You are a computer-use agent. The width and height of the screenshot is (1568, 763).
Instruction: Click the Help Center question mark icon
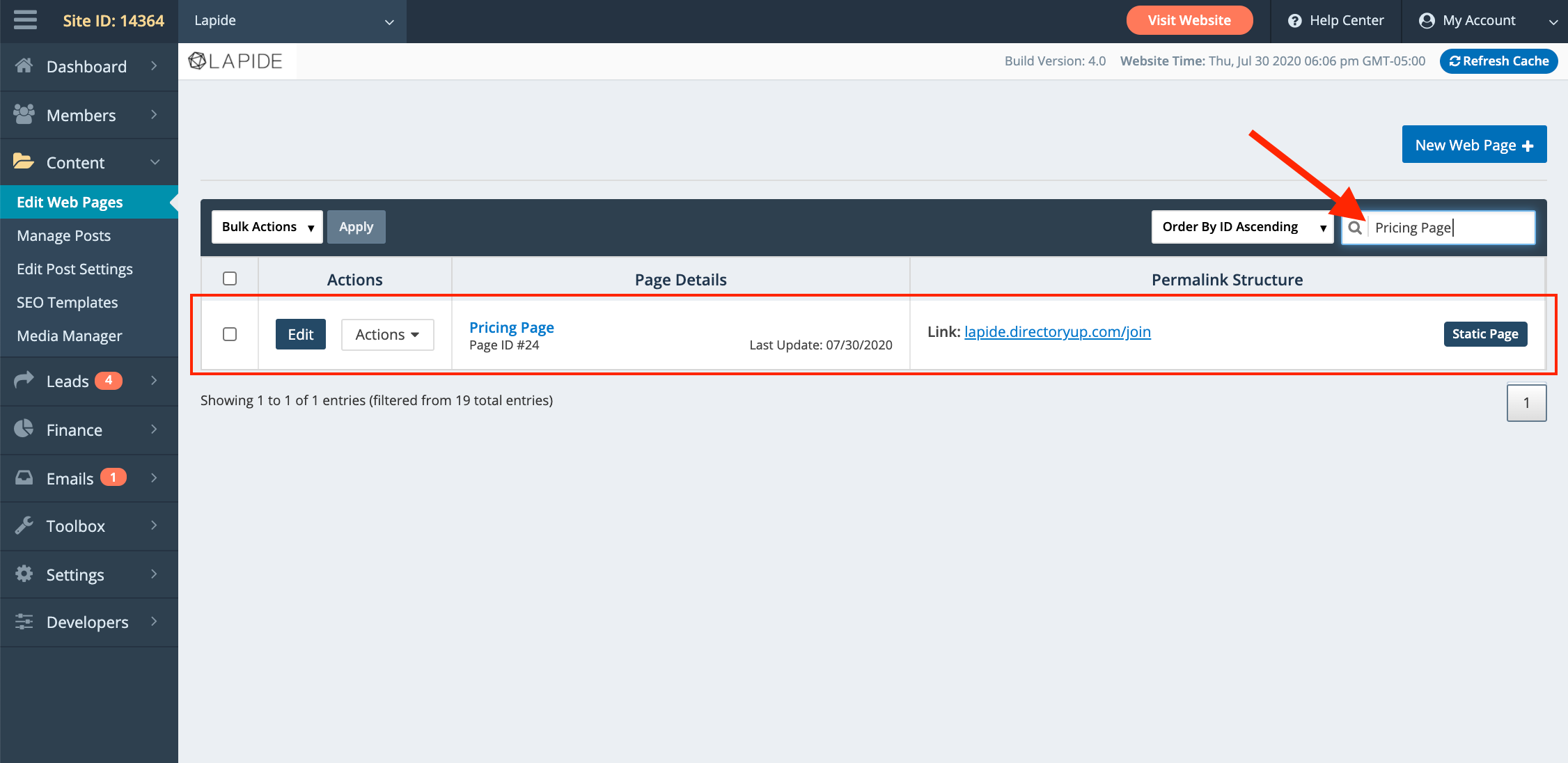tap(1295, 20)
